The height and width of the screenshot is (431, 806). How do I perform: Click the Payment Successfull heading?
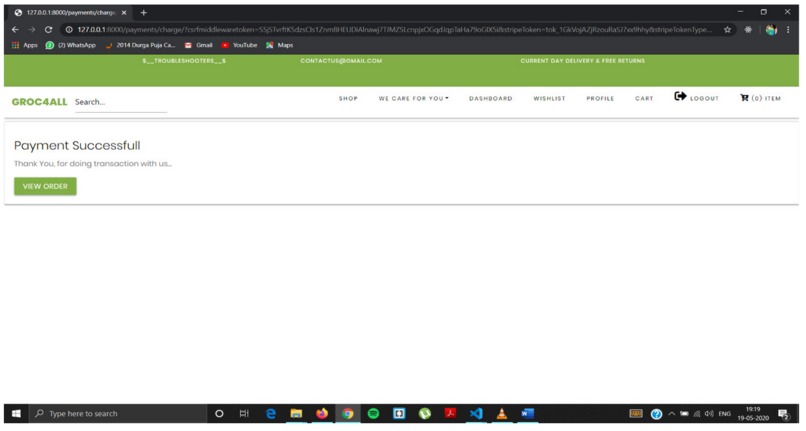coord(77,146)
